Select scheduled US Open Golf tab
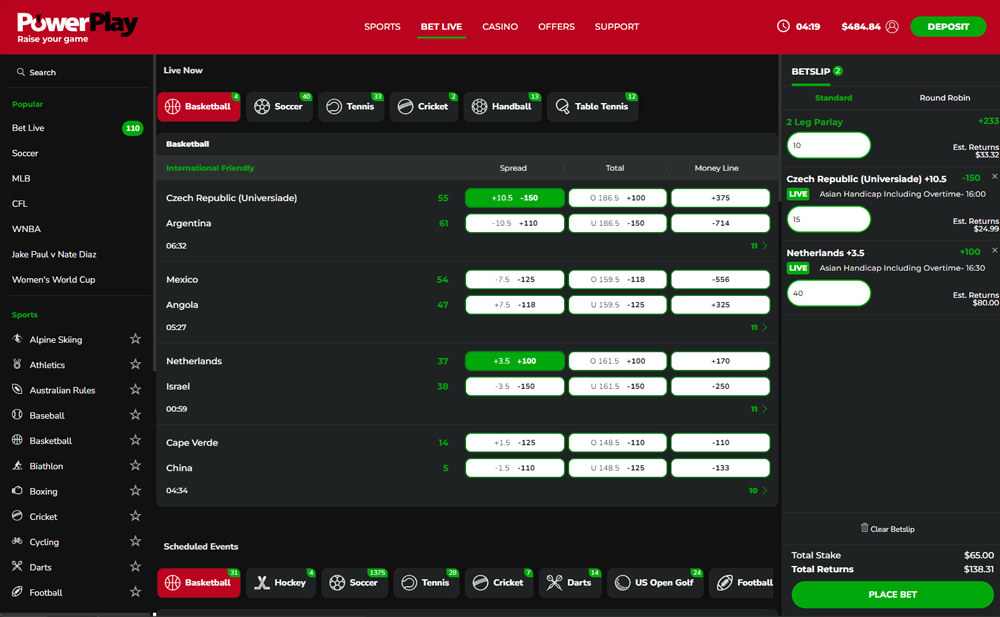Viewport: 1000px width, 617px height. (655, 583)
